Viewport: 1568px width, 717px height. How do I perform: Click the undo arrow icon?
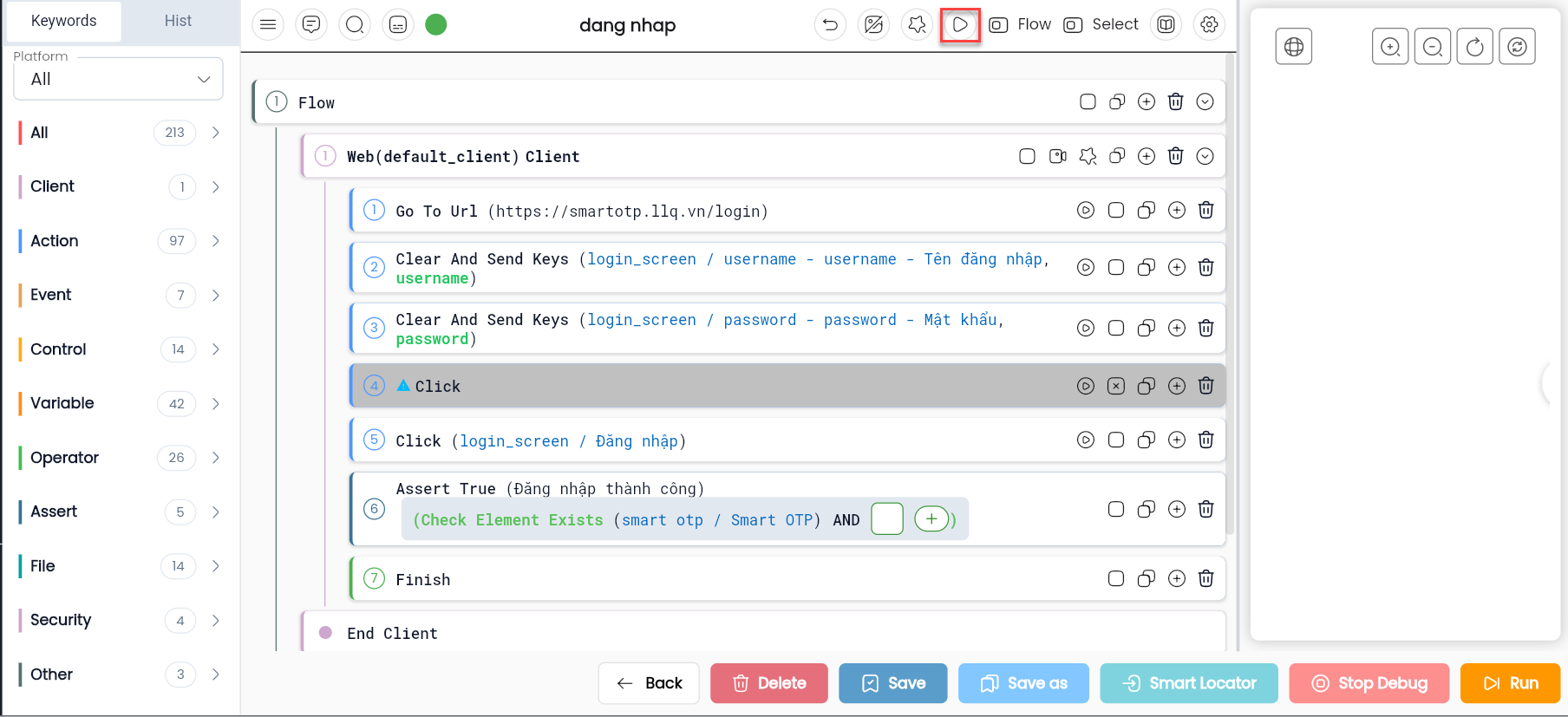point(830,24)
